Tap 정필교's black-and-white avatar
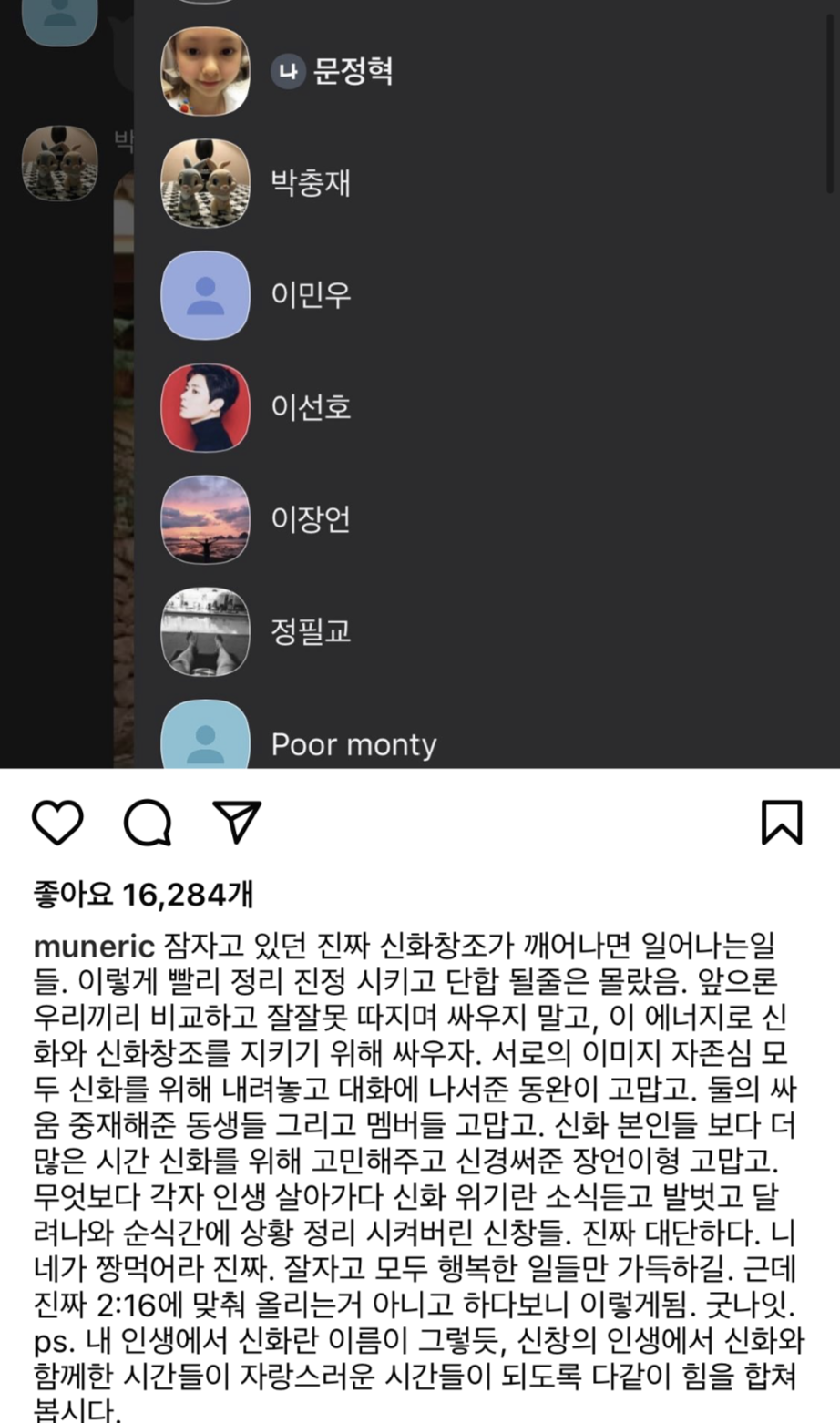This screenshot has height=1423, width=840. (205, 631)
